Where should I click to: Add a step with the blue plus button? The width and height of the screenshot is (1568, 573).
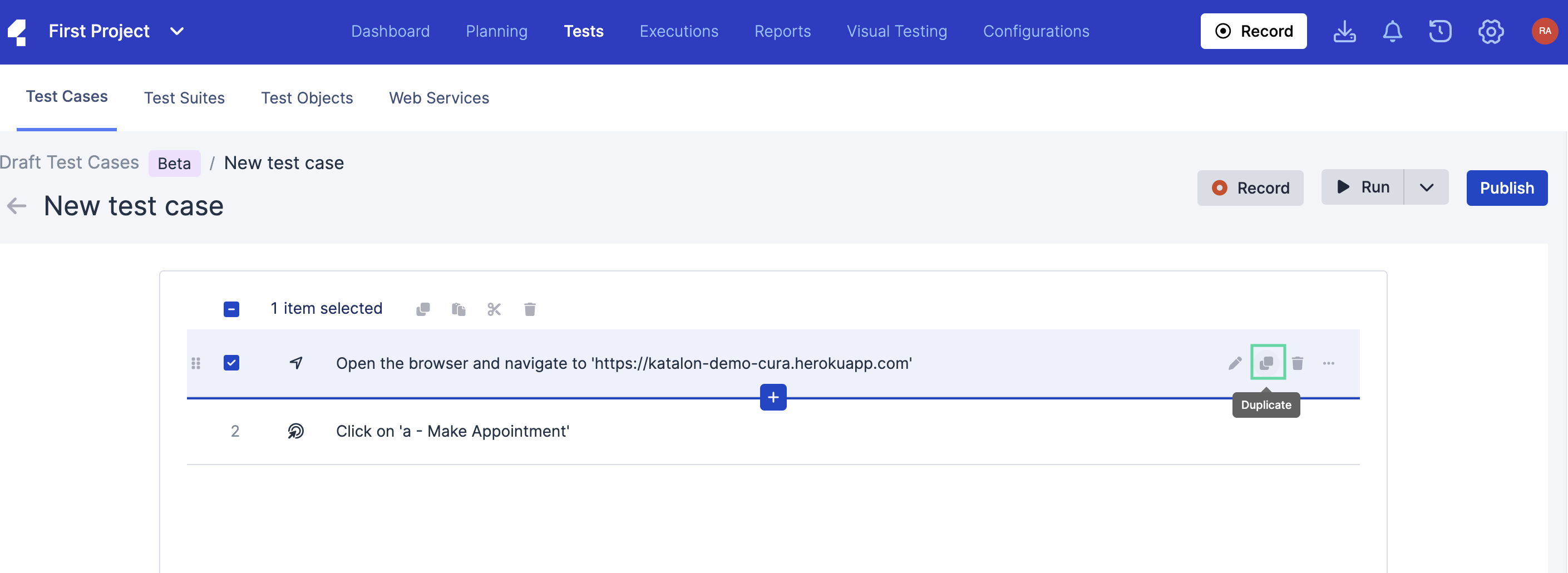(773, 397)
